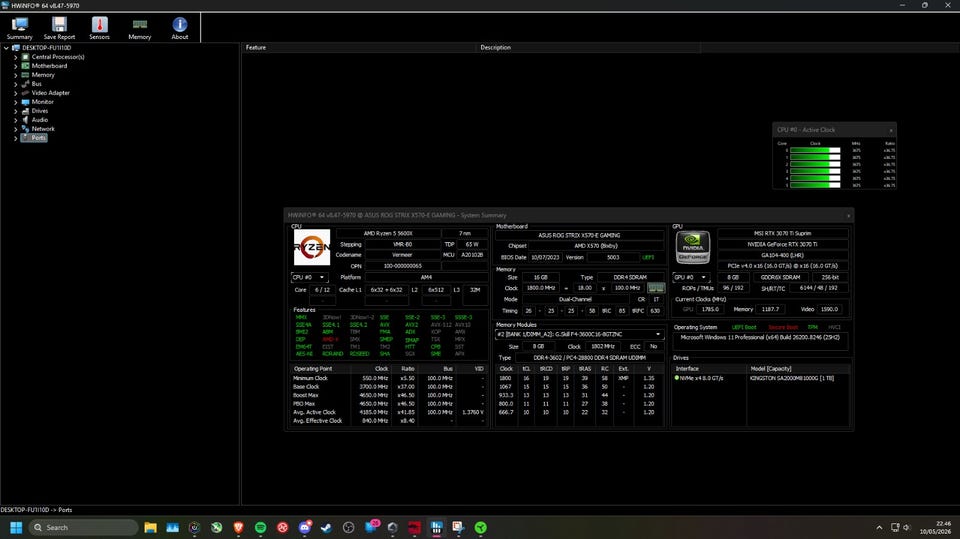
Task: Open the About info button
Action: click(x=180, y=28)
